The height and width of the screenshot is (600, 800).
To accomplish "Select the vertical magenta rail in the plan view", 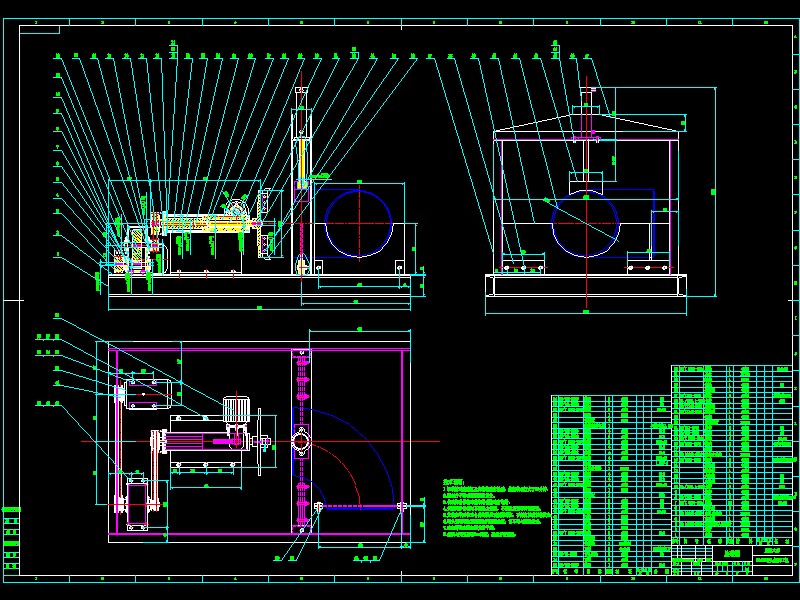I will [x=302, y=441].
